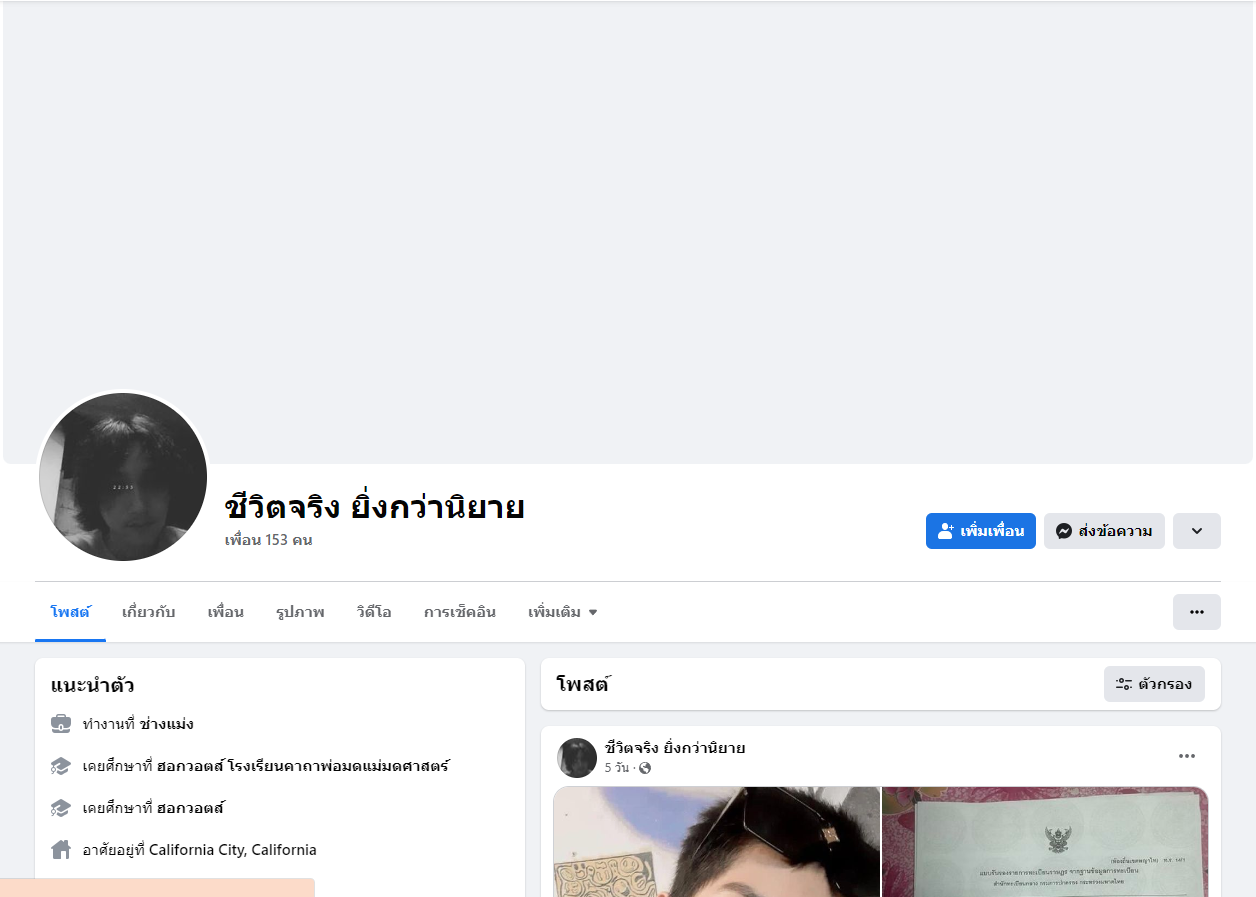Open the three-dot menu beside the tabs

pos(1197,612)
